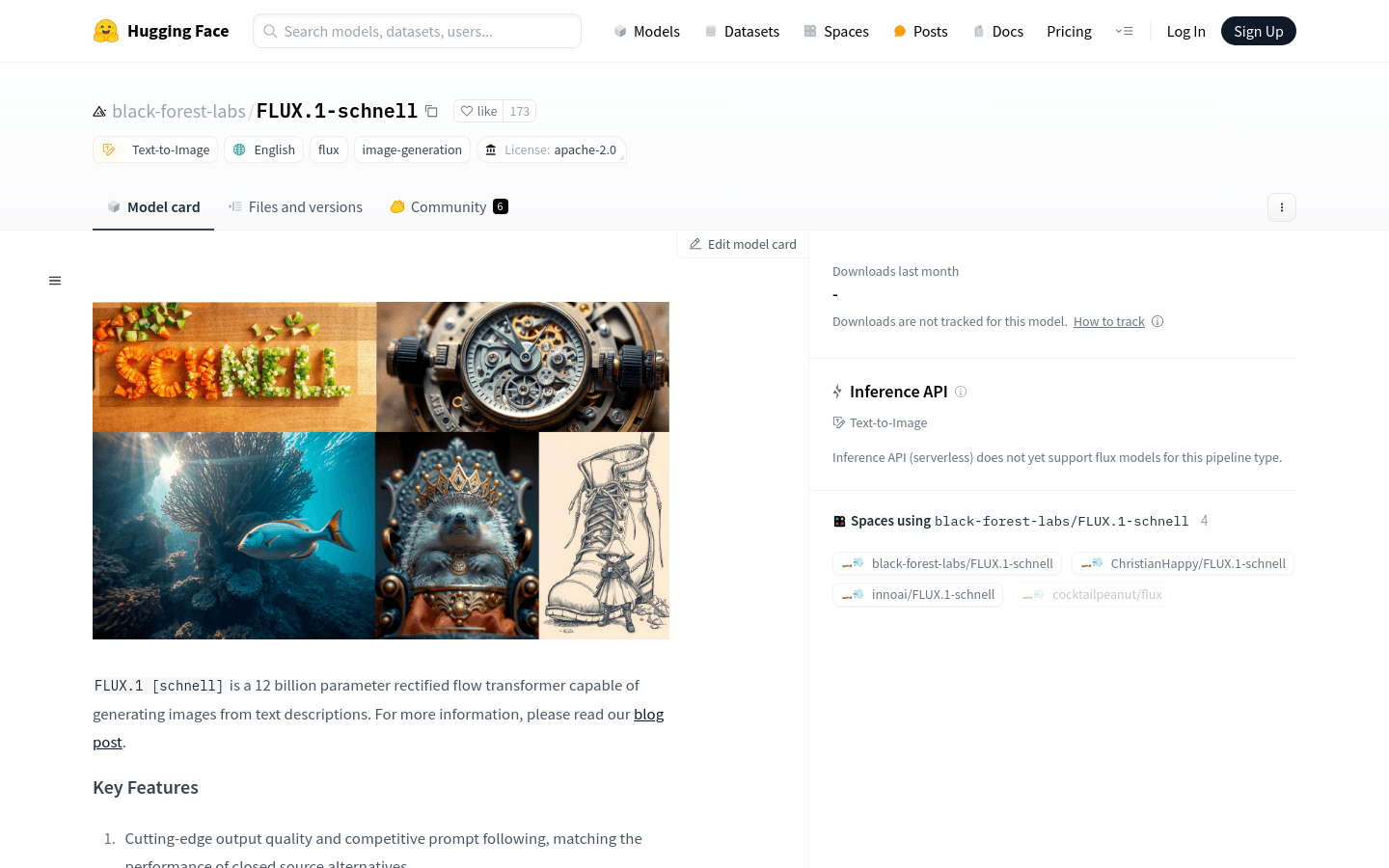Click Log In link
The width and height of the screenshot is (1389, 868).
[1185, 31]
